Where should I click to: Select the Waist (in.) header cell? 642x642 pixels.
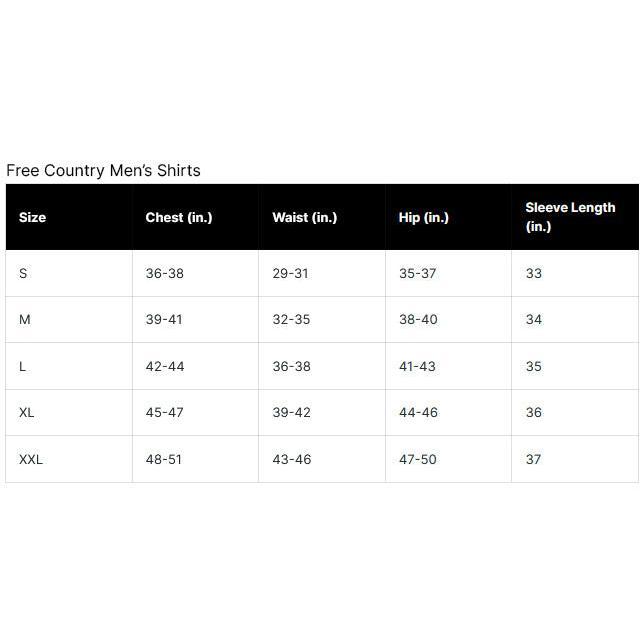[305, 217]
